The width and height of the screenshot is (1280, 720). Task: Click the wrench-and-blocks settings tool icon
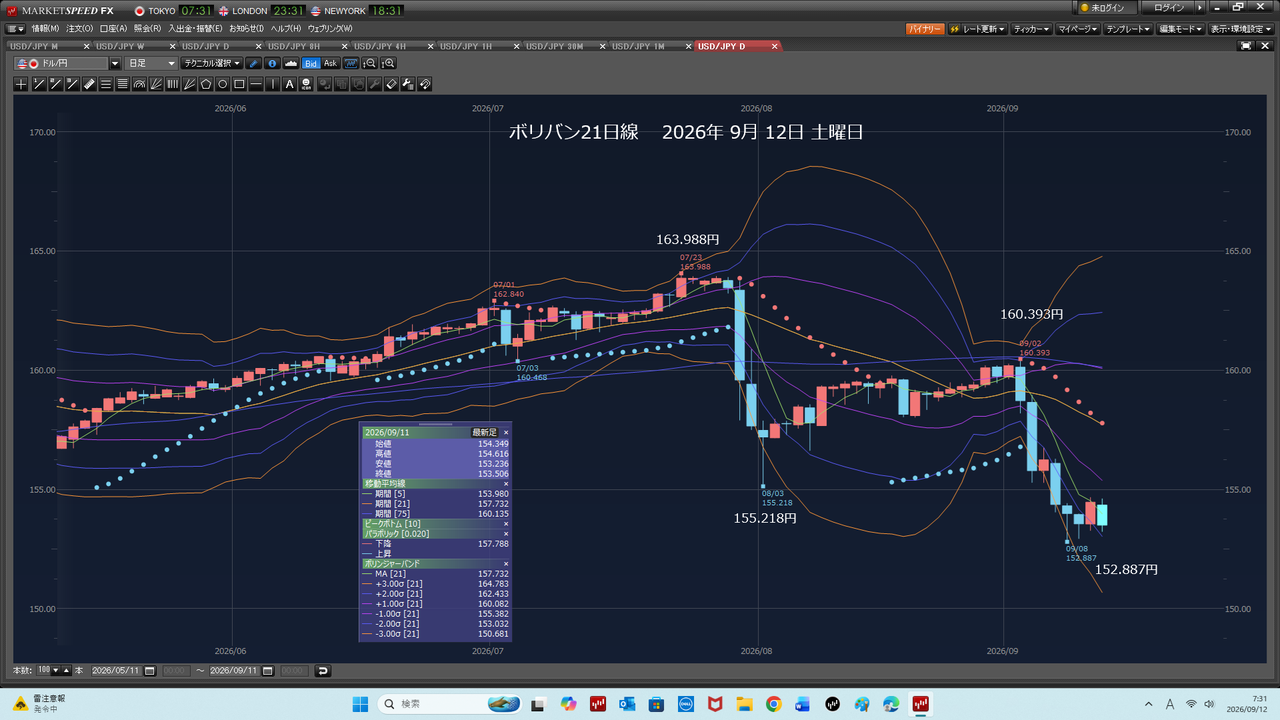pos(408,84)
